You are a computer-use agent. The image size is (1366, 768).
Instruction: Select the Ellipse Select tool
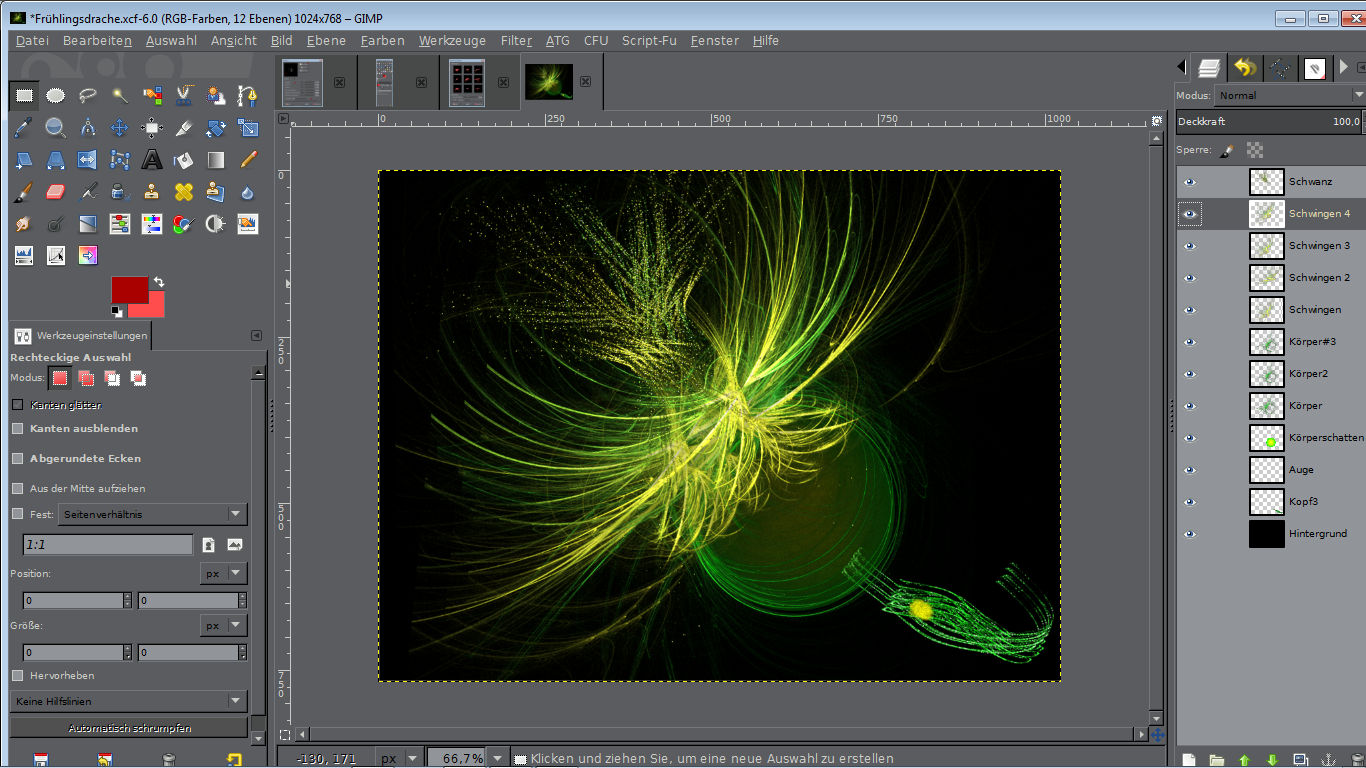point(56,96)
